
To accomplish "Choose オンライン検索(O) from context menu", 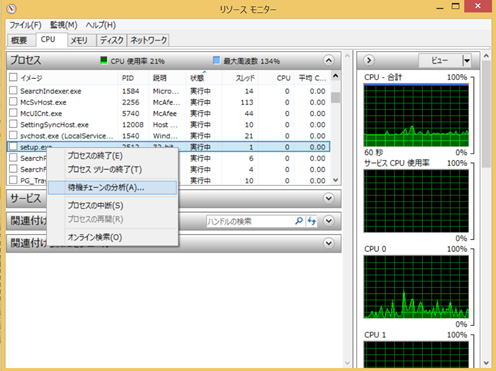I will [x=112, y=237].
